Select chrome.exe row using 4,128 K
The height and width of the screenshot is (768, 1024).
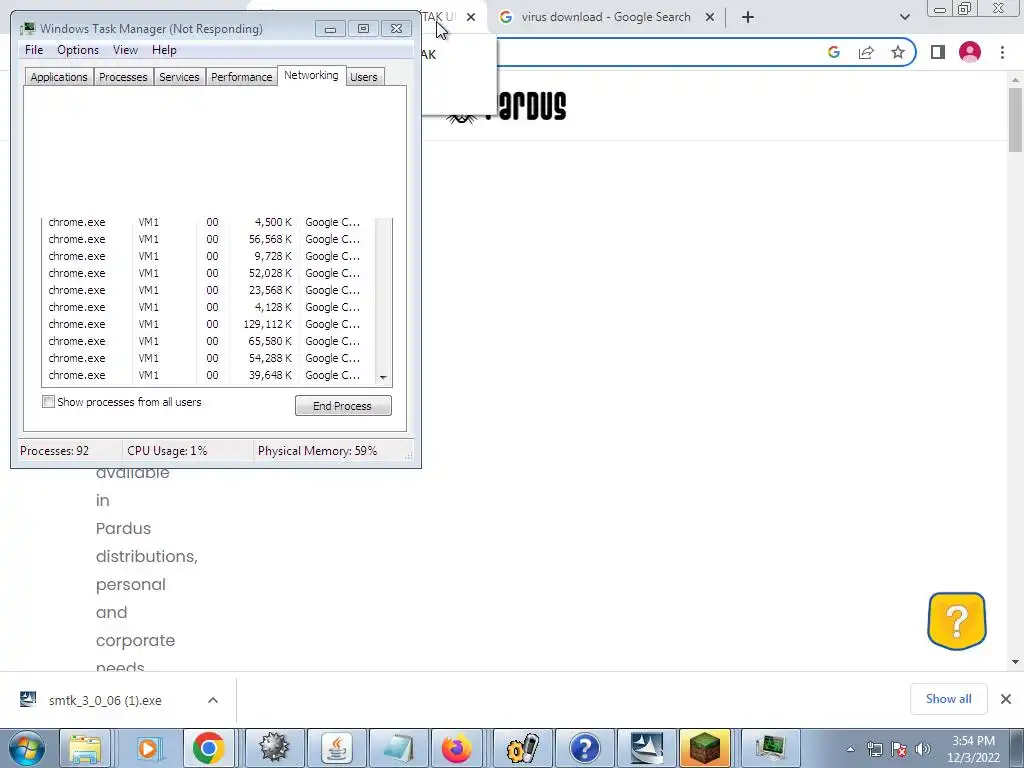pos(209,307)
